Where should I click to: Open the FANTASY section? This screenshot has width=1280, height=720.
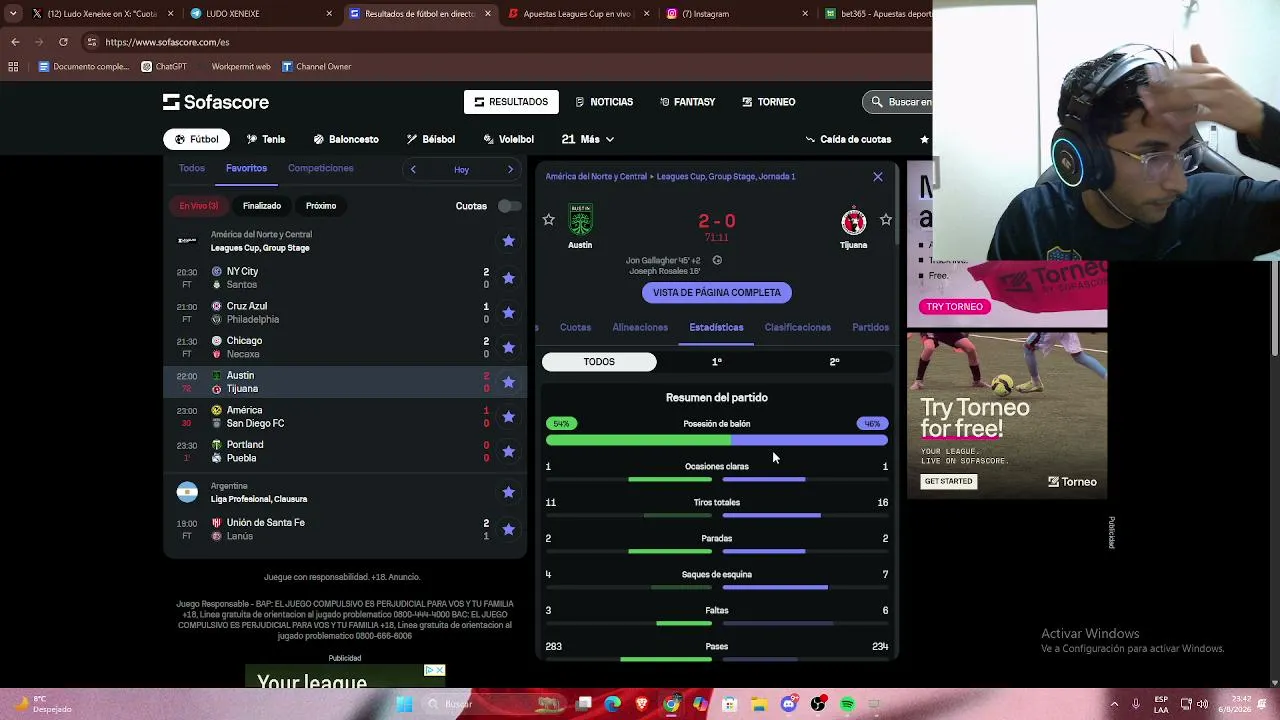pos(687,102)
